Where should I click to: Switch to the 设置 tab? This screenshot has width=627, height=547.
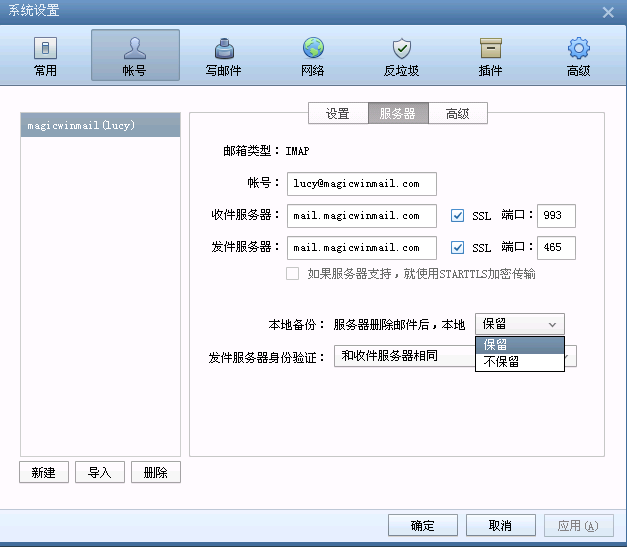point(337,114)
